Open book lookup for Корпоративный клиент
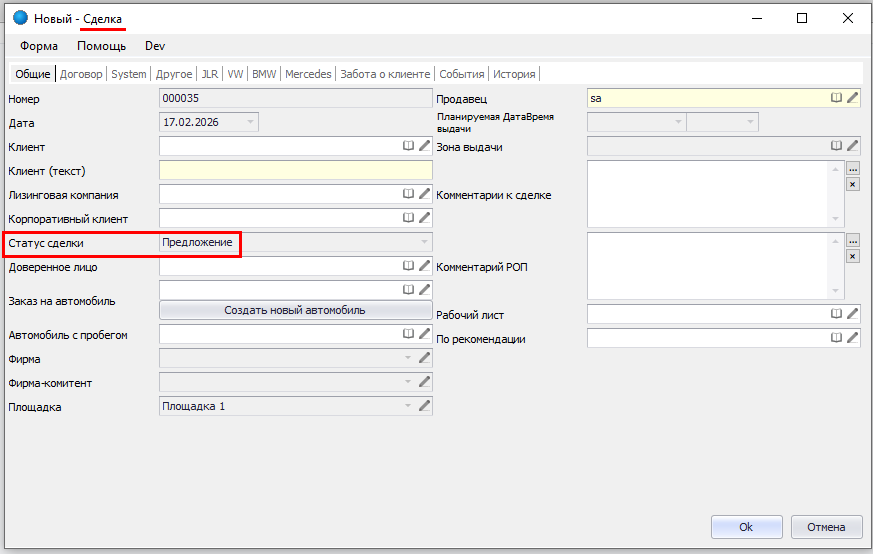The width and height of the screenshot is (873, 554). (408, 218)
